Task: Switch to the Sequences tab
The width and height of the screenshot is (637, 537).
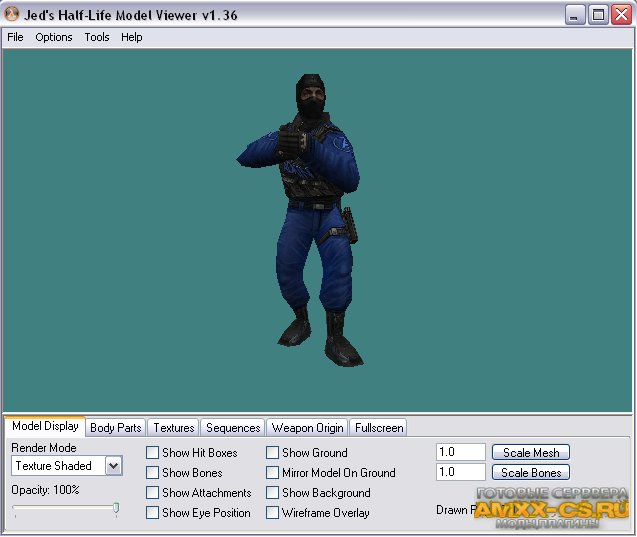Action: [233, 428]
